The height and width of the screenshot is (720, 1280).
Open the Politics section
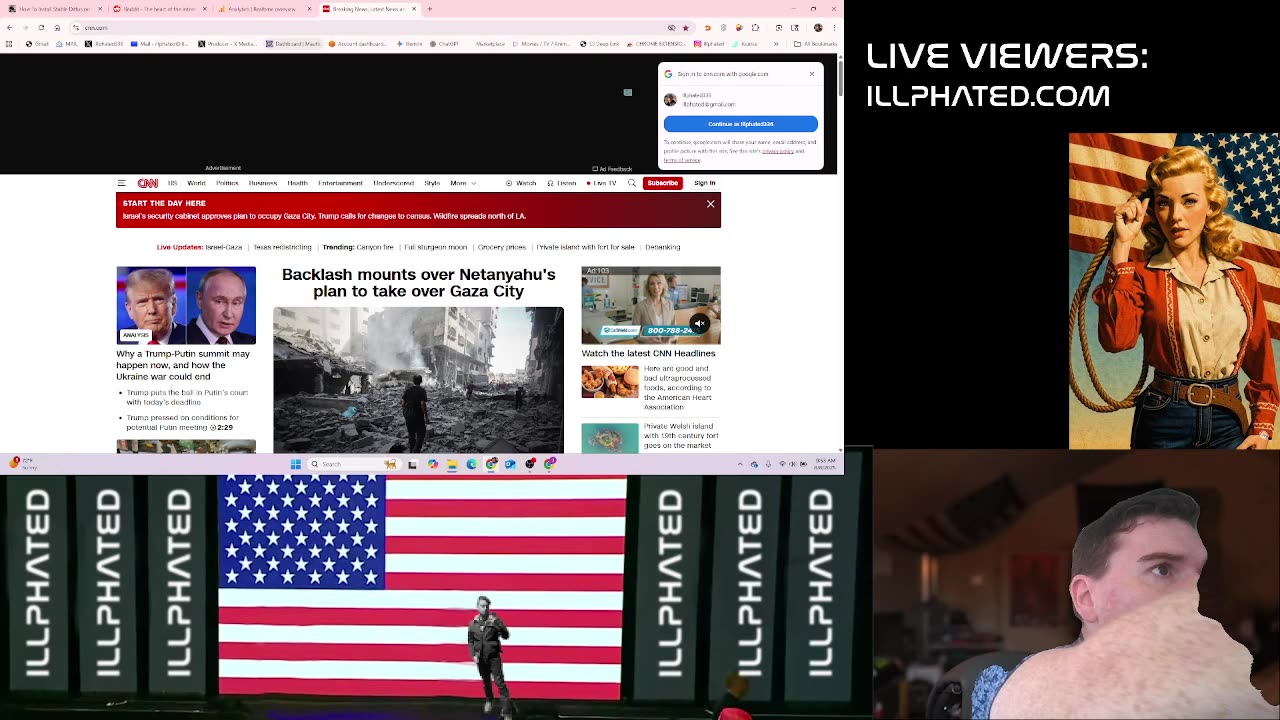[227, 183]
